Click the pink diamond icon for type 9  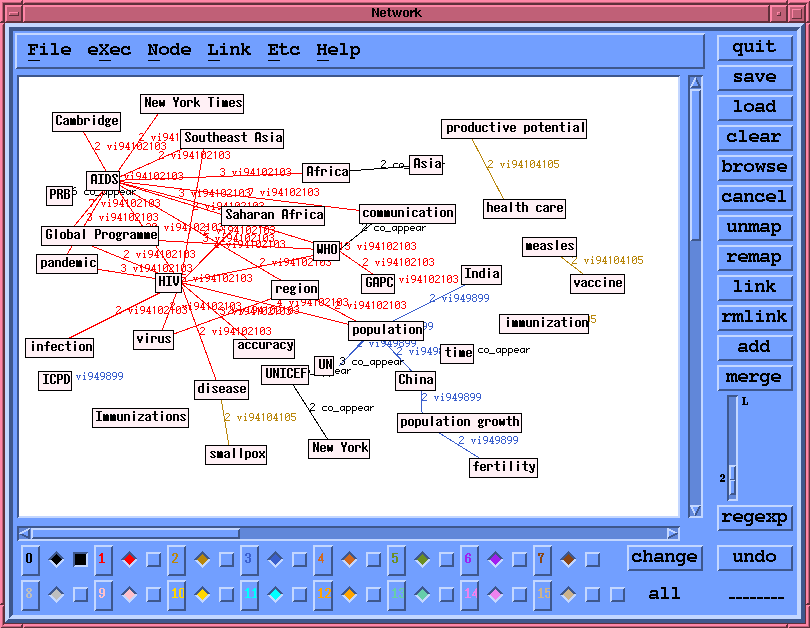129,594
